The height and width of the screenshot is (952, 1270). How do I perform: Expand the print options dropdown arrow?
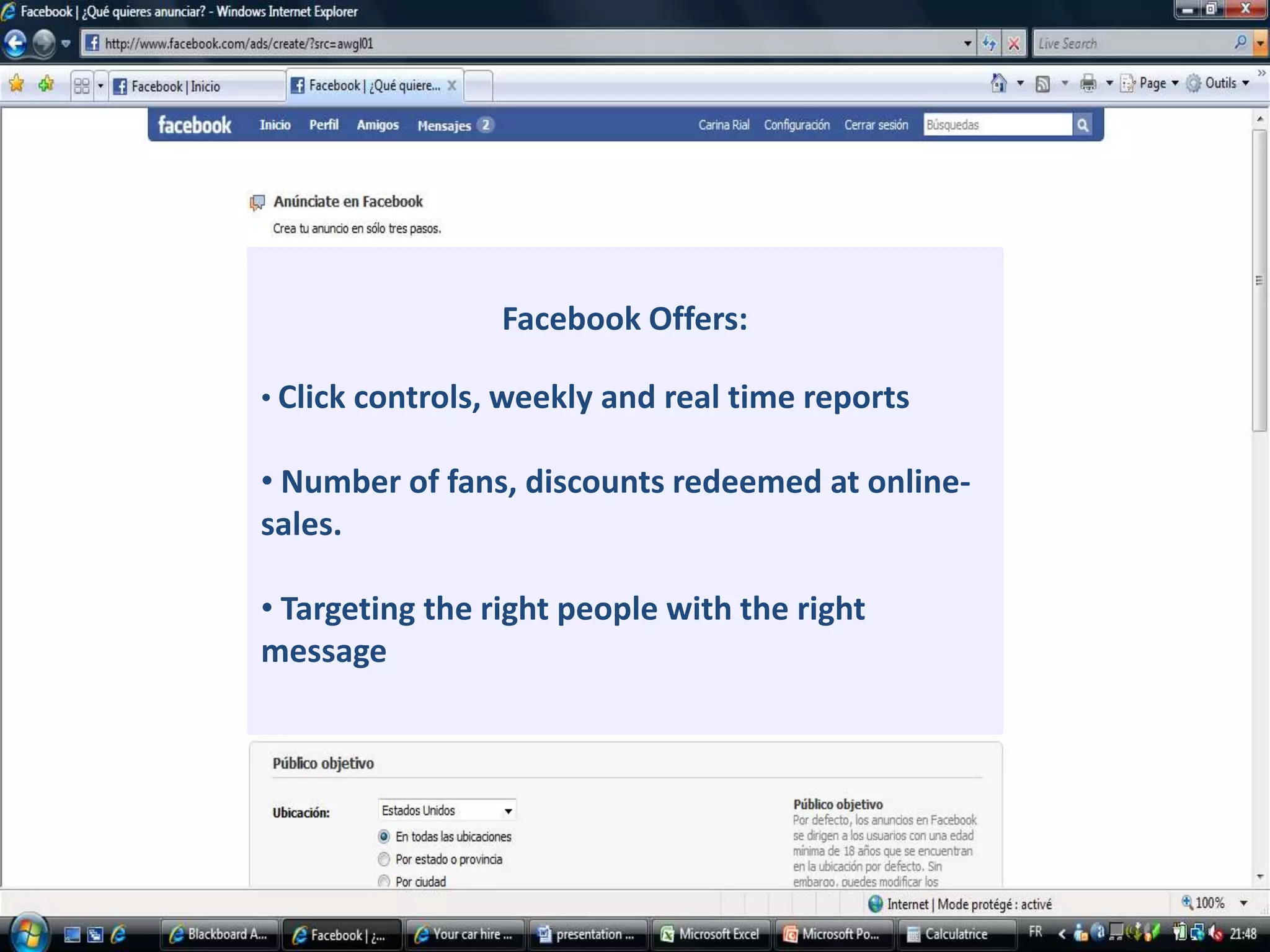(x=1110, y=83)
